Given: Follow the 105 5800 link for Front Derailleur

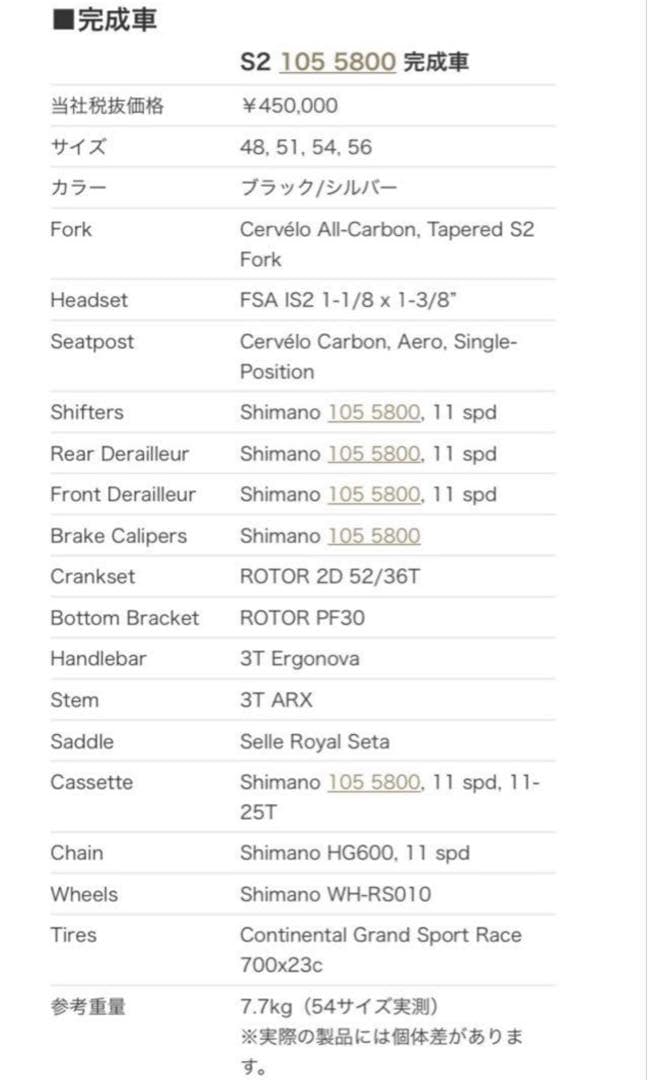Looking at the screenshot, I should pos(373,494).
